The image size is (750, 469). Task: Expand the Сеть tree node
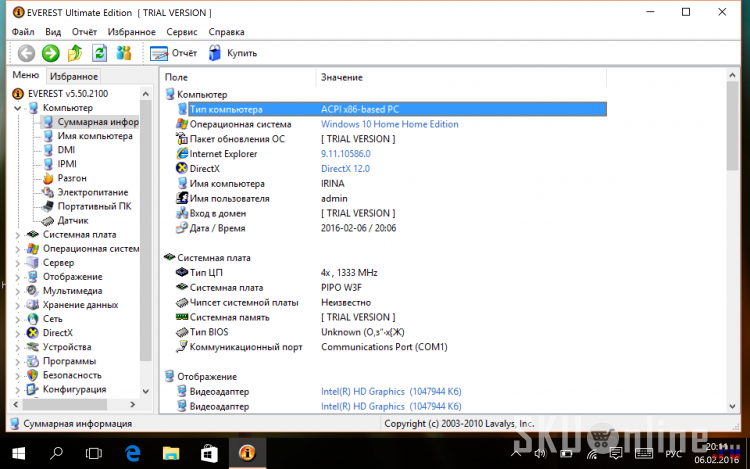[17, 319]
